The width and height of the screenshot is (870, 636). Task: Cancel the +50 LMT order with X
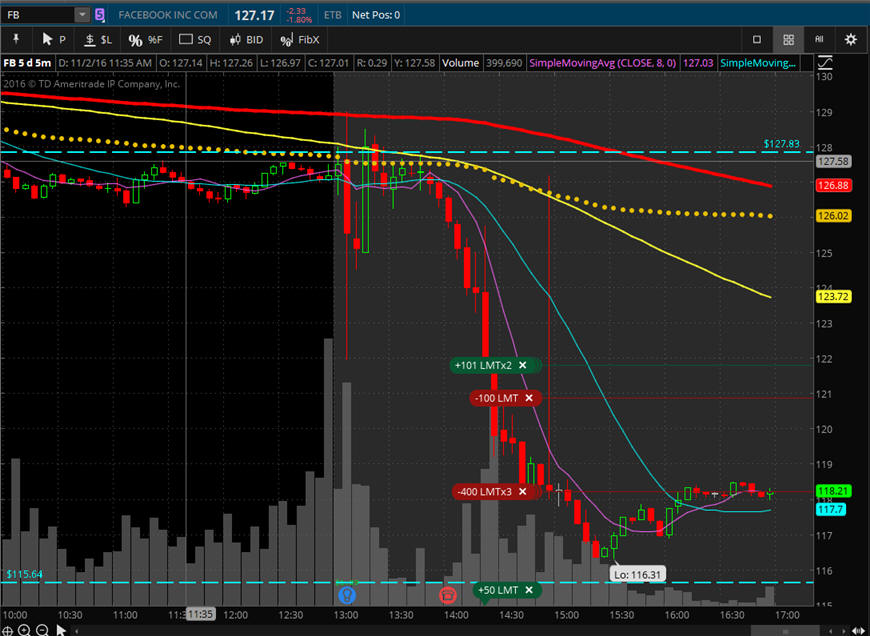pos(529,590)
